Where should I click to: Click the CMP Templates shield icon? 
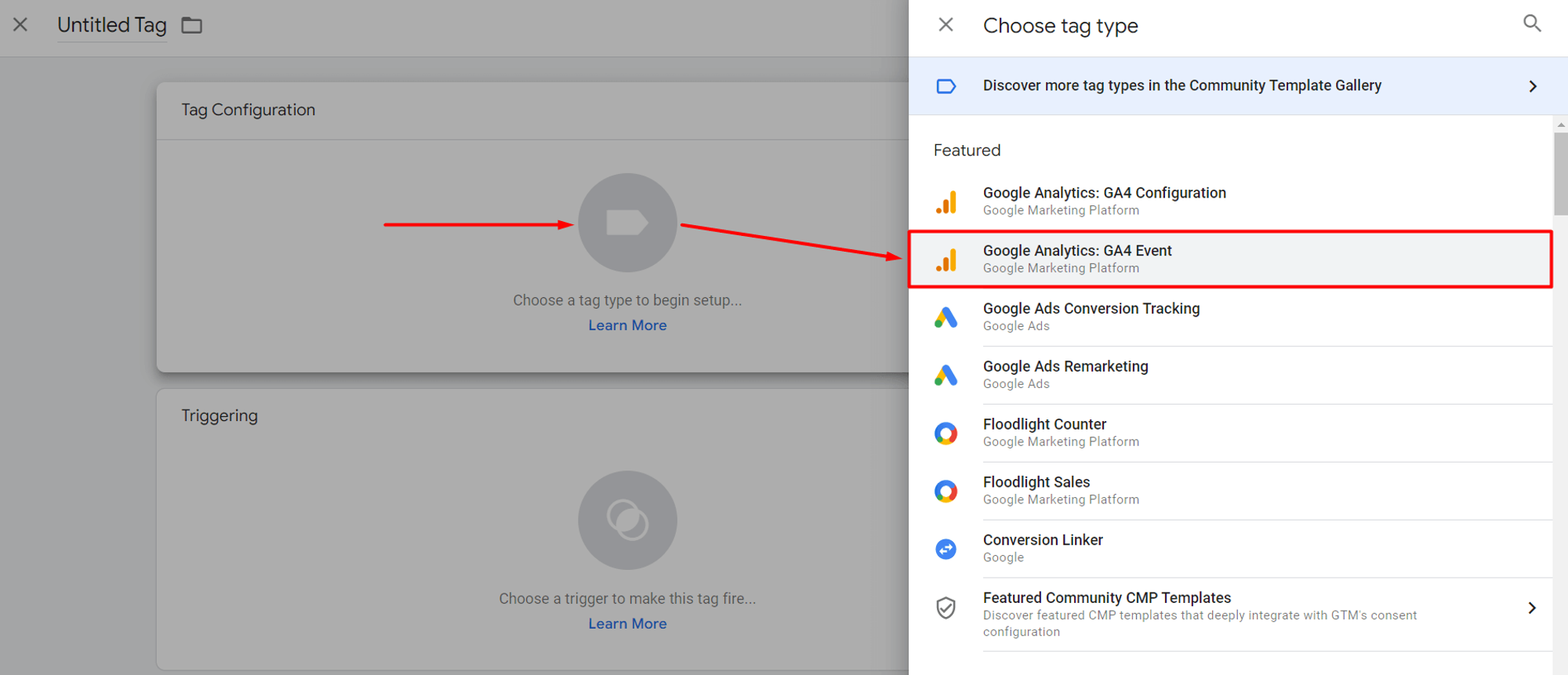coord(946,608)
